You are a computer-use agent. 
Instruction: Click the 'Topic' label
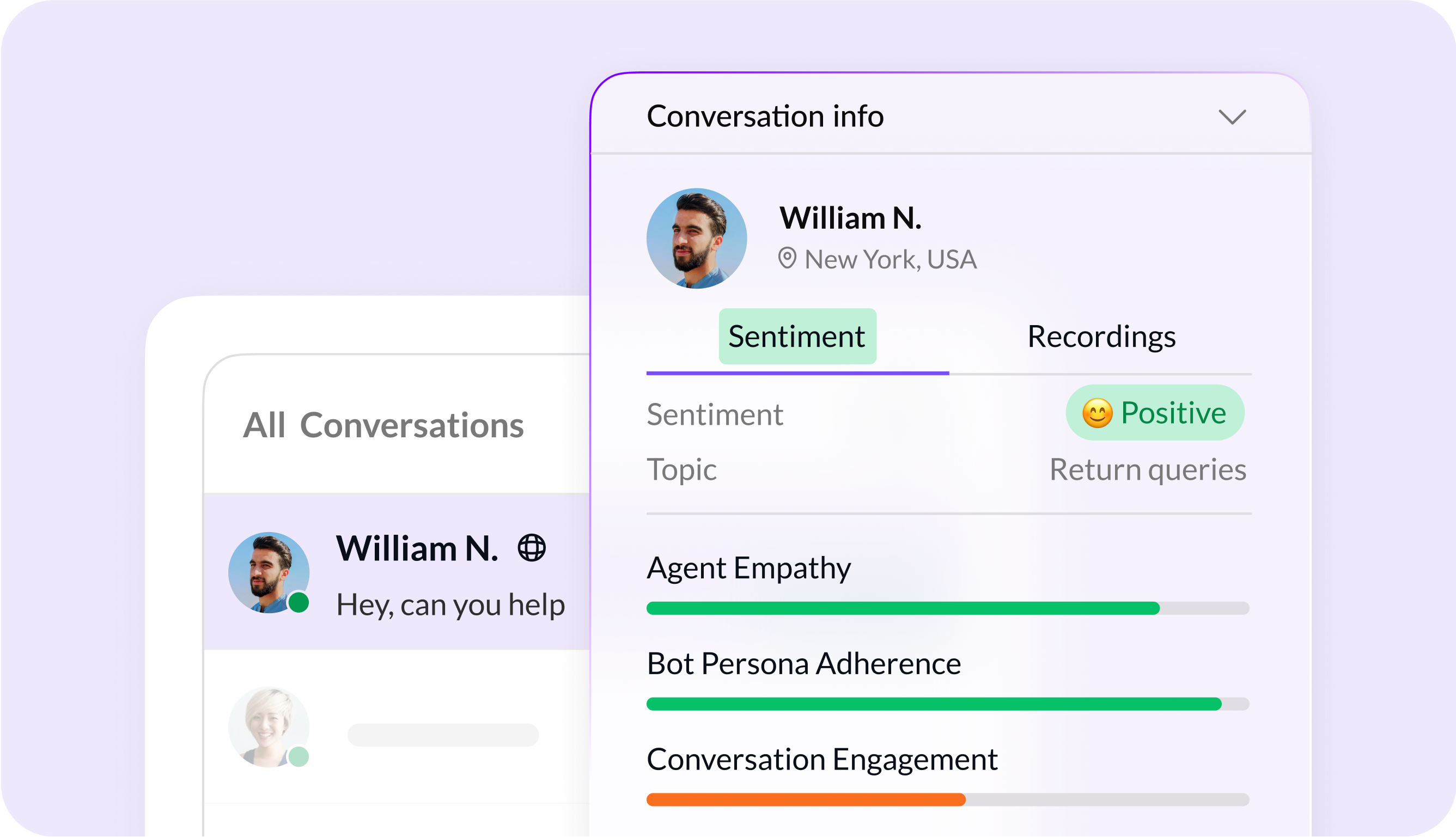pos(682,469)
